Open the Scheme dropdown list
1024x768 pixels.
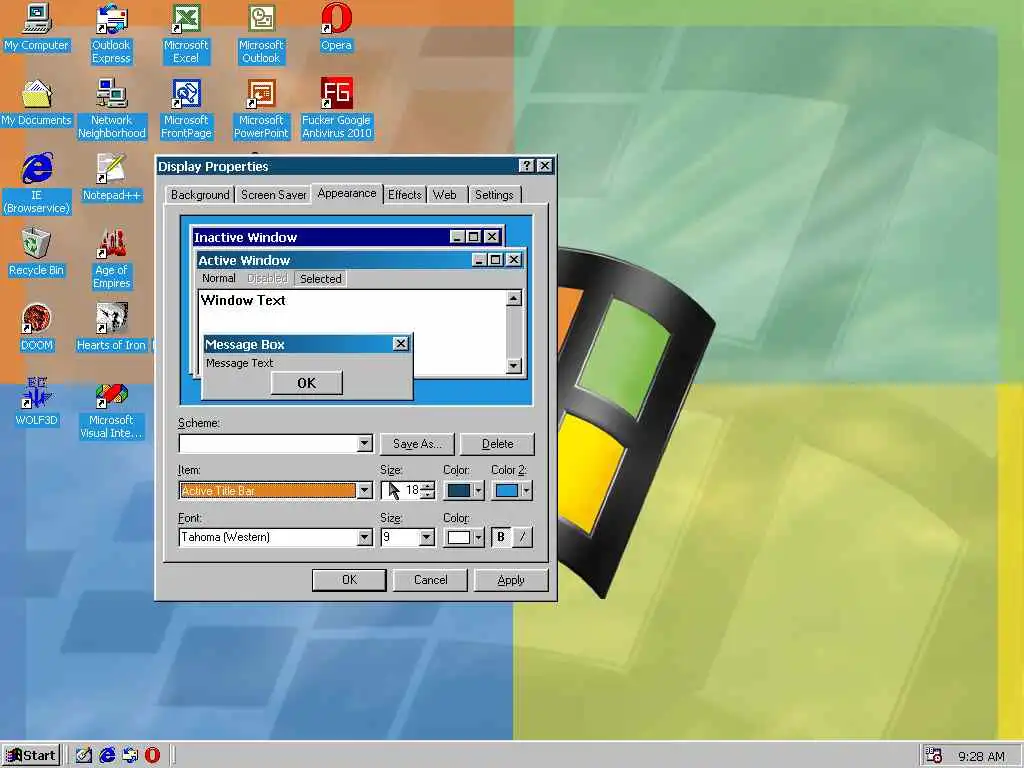point(365,443)
